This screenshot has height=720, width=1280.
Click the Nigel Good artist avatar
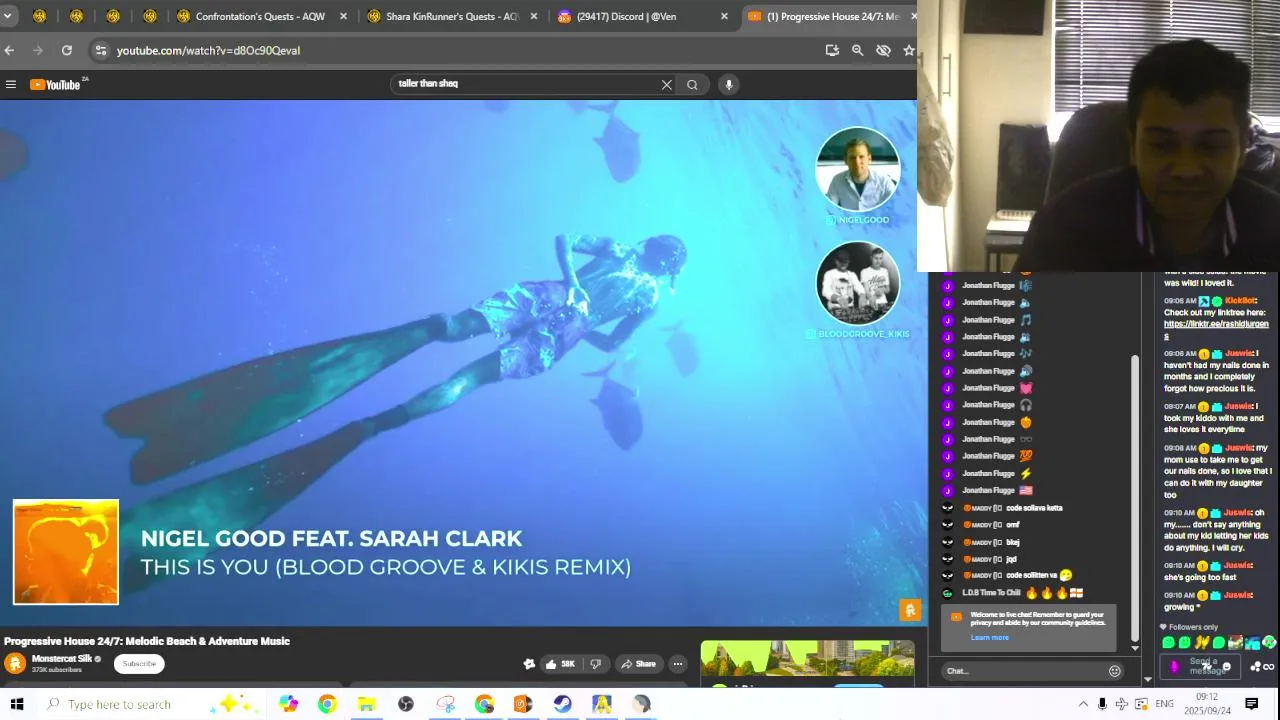(858, 169)
